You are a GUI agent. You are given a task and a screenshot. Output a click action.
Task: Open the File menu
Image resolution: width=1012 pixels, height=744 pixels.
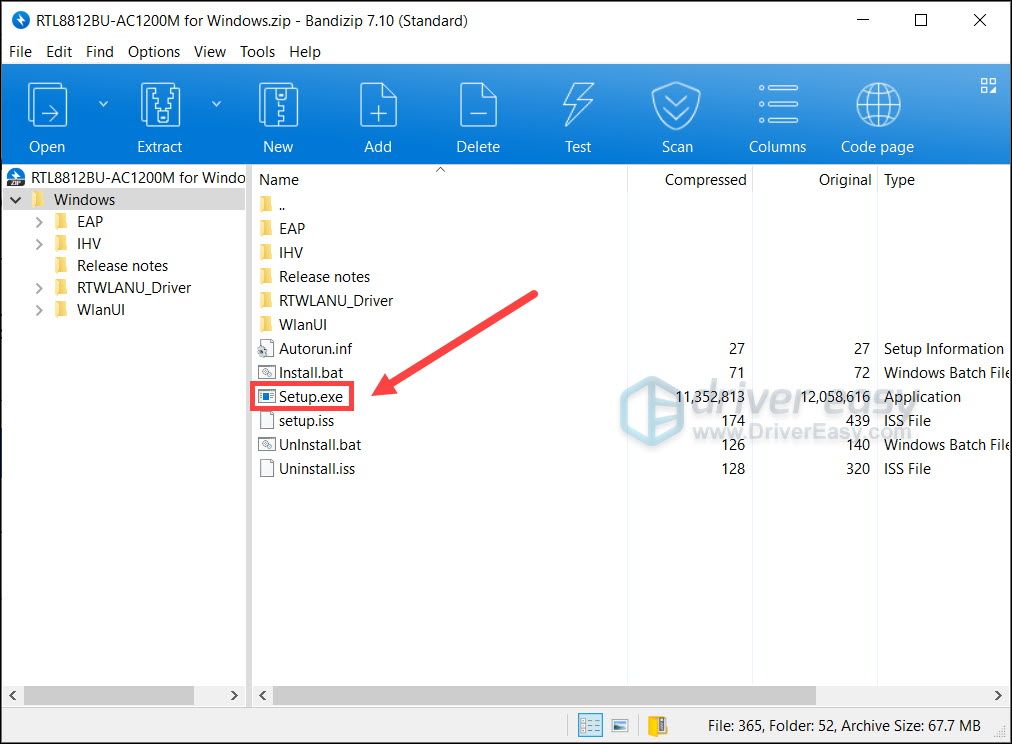pyautogui.click(x=20, y=52)
